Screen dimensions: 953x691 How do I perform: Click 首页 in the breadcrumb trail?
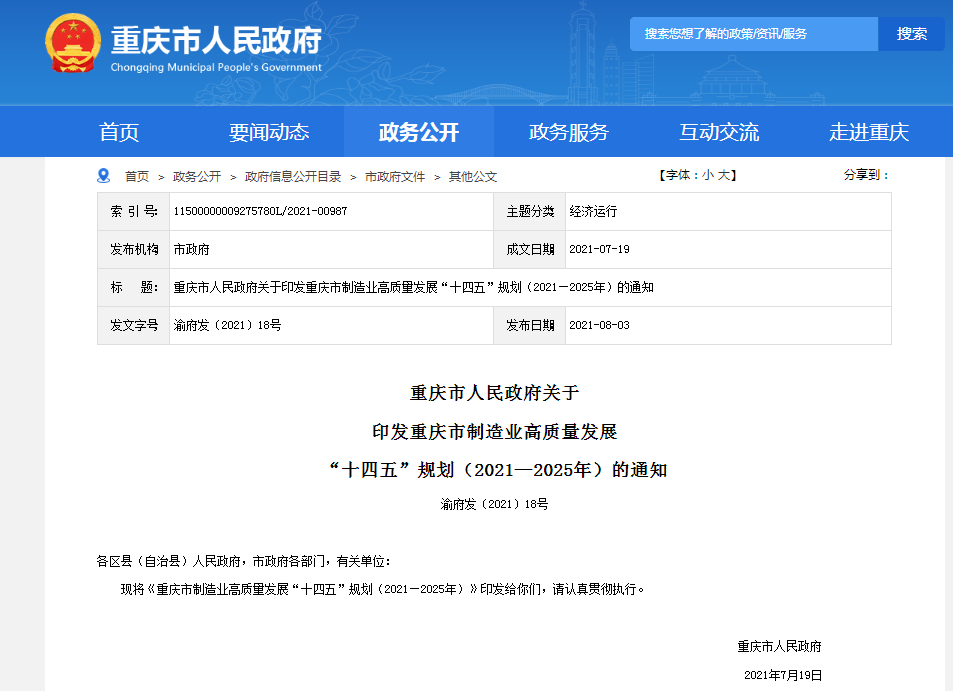coord(137,176)
